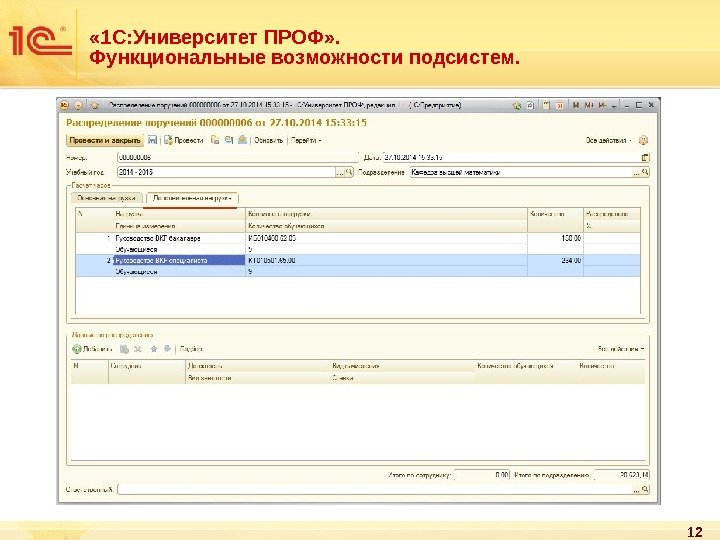Click the 'Провести и закрыть' button
This screenshot has width=720, height=540.
(105, 141)
